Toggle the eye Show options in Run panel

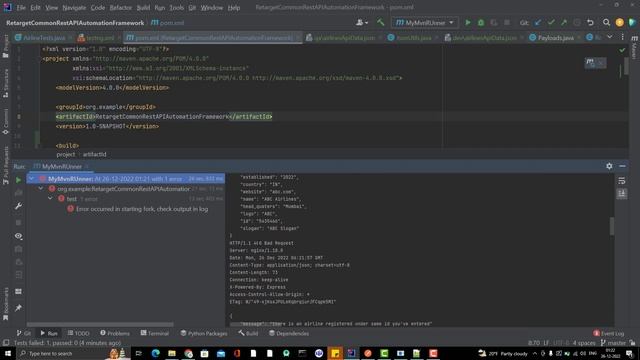[18, 236]
